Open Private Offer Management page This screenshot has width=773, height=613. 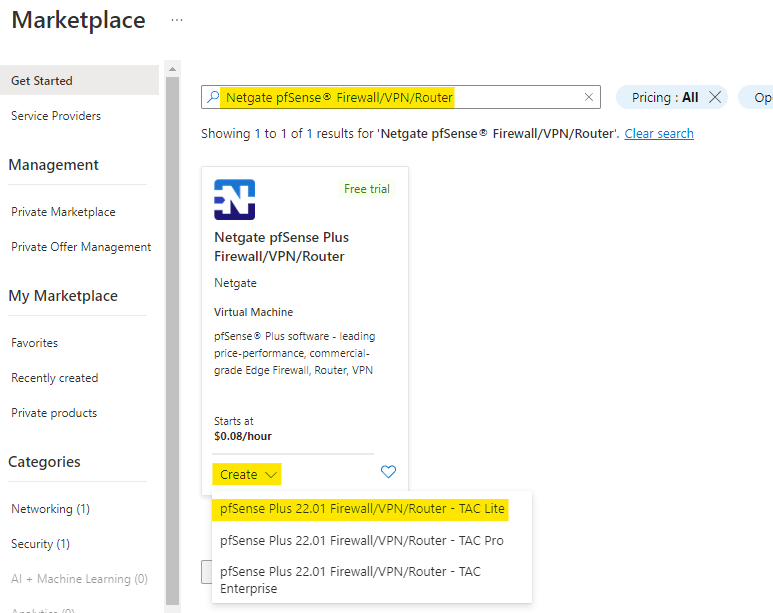click(x=81, y=247)
